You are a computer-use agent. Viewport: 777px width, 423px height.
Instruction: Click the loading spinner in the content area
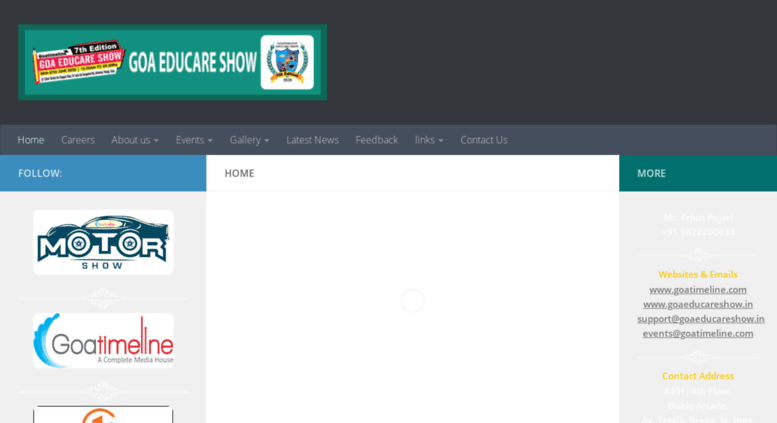[x=412, y=301]
